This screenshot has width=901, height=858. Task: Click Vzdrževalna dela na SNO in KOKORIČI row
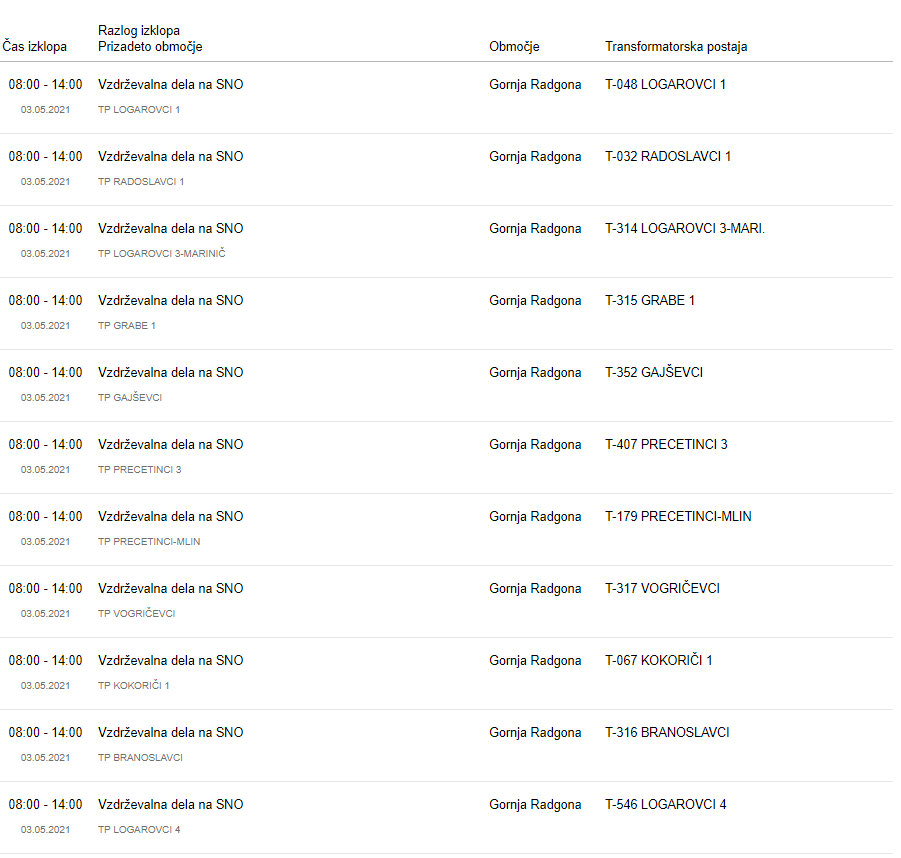(x=170, y=661)
